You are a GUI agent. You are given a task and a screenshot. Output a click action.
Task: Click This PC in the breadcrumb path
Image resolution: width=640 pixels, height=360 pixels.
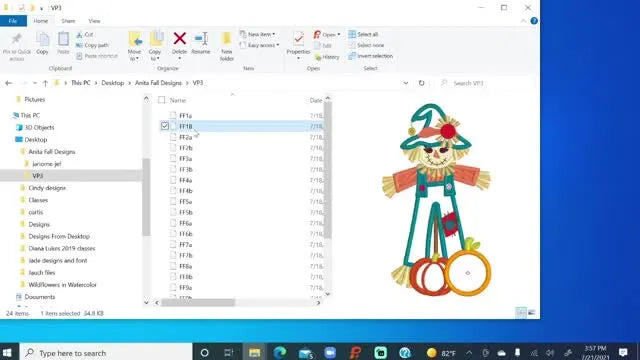point(80,83)
